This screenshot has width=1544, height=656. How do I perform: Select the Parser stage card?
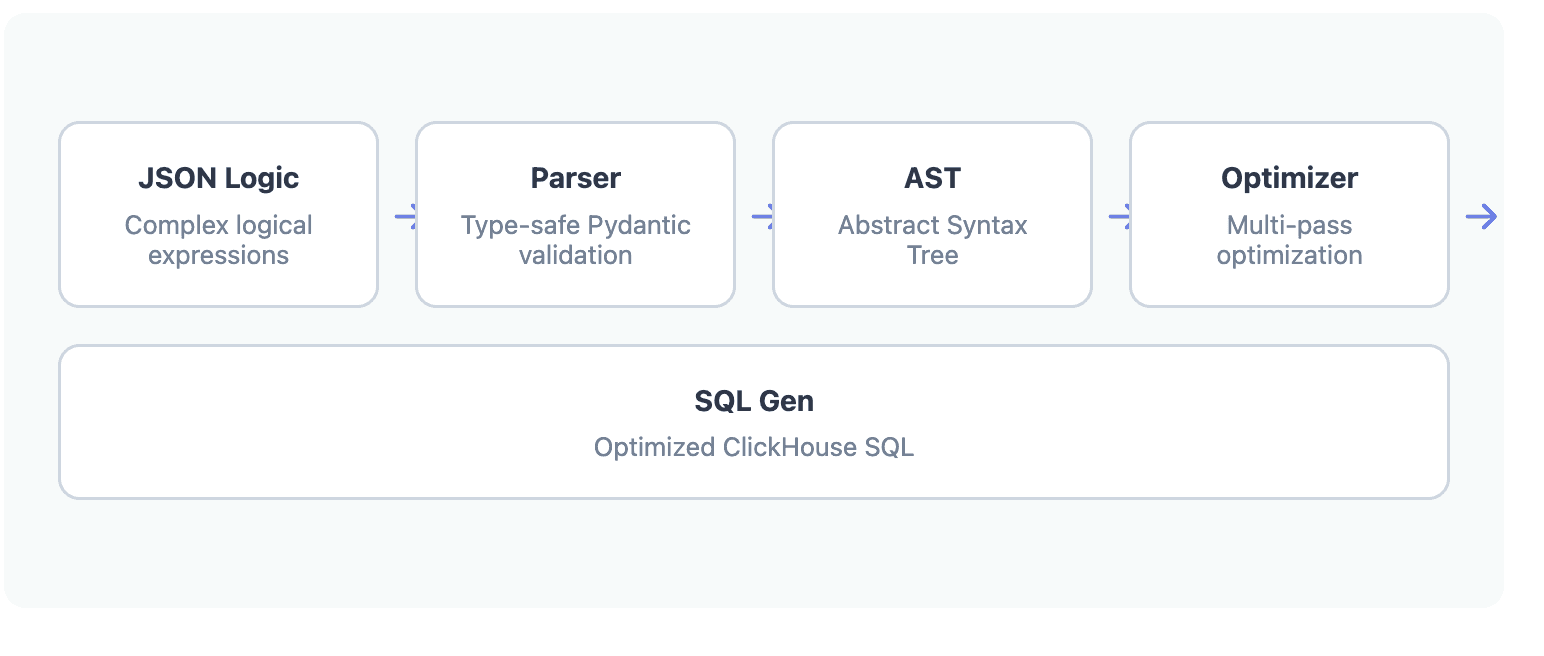click(575, 214)
